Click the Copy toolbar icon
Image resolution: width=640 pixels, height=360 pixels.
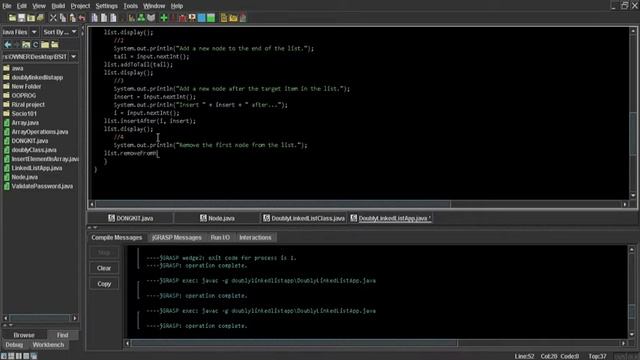point(63,18)
